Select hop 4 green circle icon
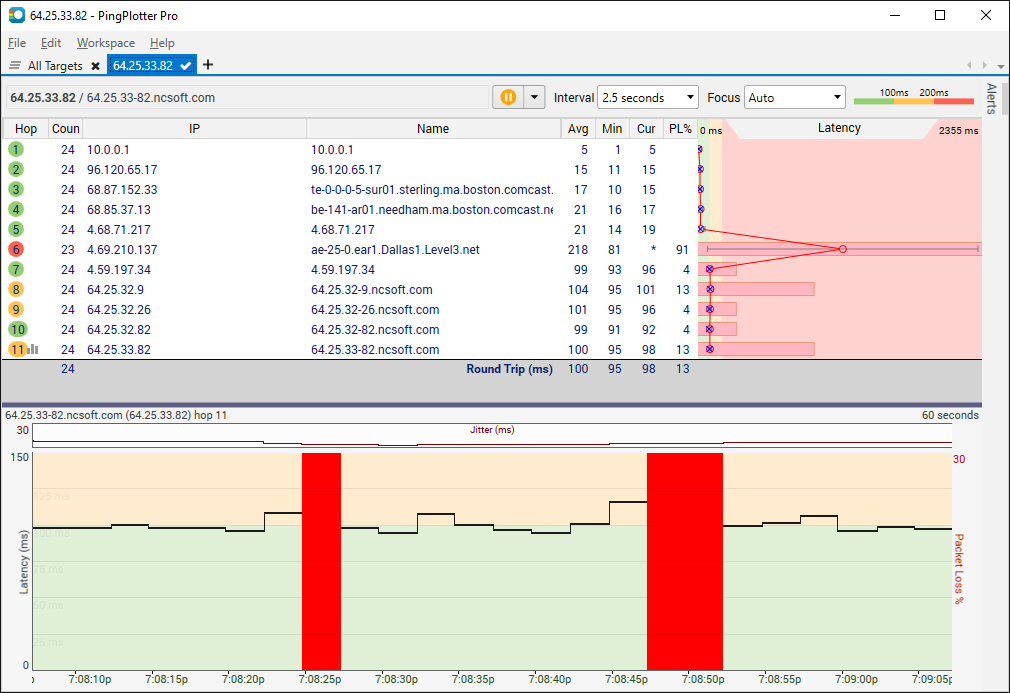 pyautogui.click(x=16, y=209)
